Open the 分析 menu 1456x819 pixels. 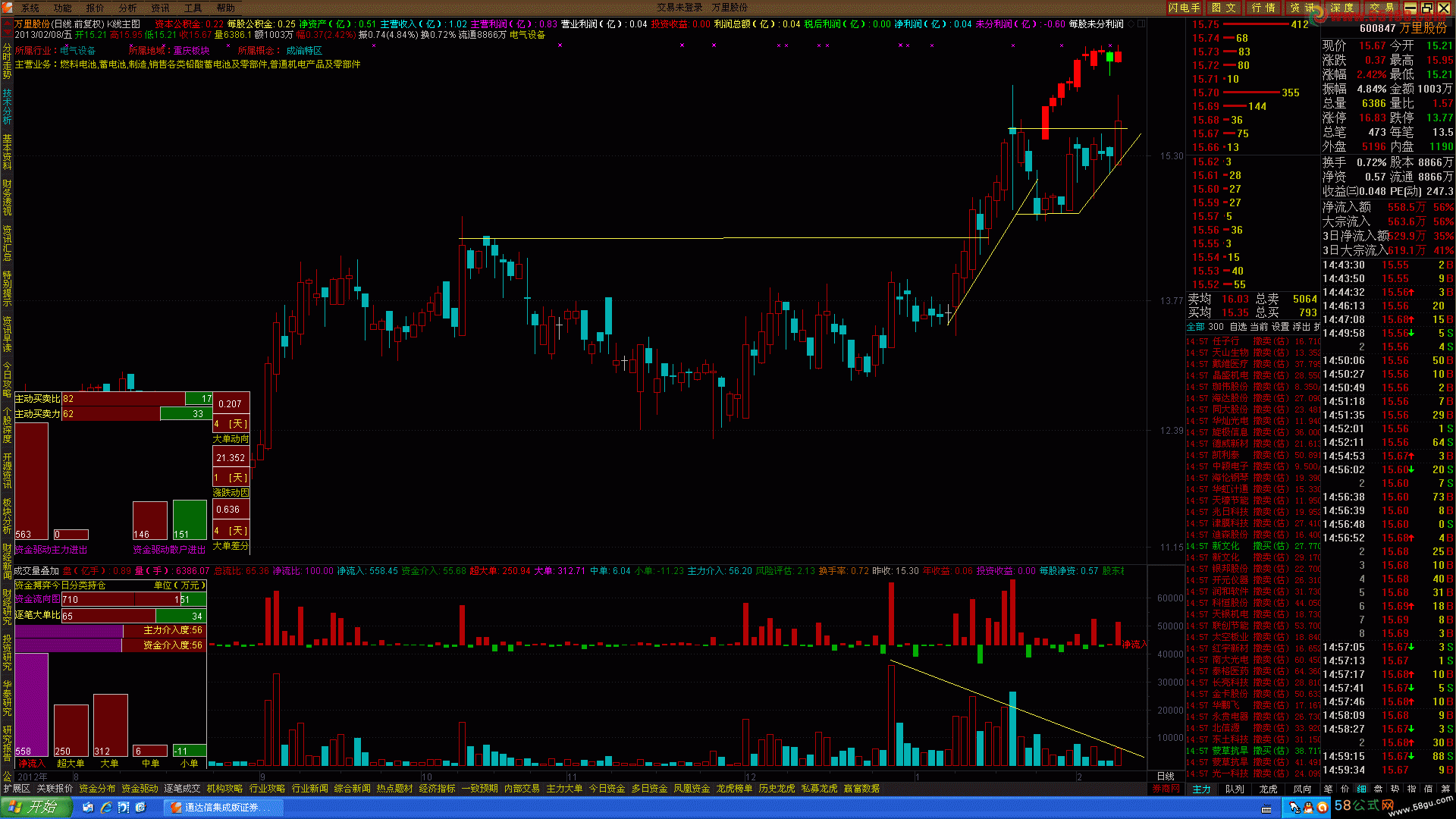click(127, 8)
